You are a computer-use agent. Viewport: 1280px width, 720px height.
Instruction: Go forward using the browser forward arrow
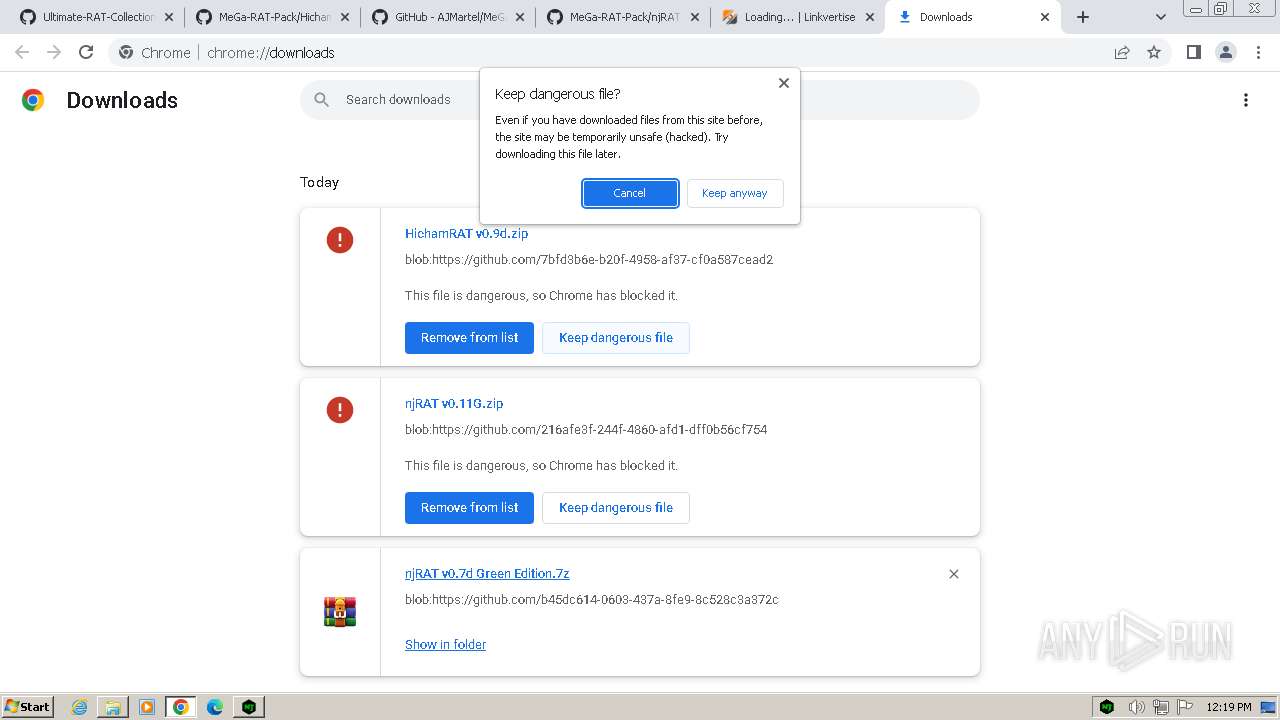coord(54,53)
